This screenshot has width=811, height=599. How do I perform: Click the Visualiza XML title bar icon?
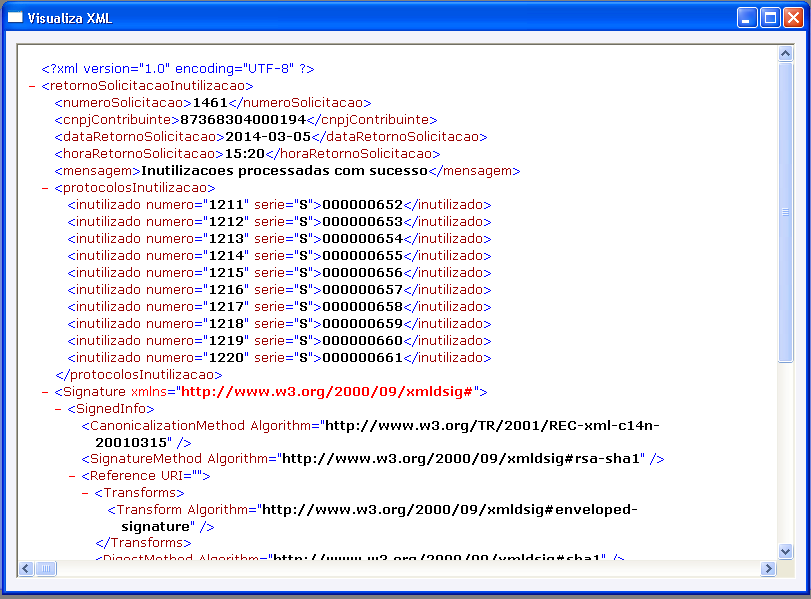coord(15,18)
